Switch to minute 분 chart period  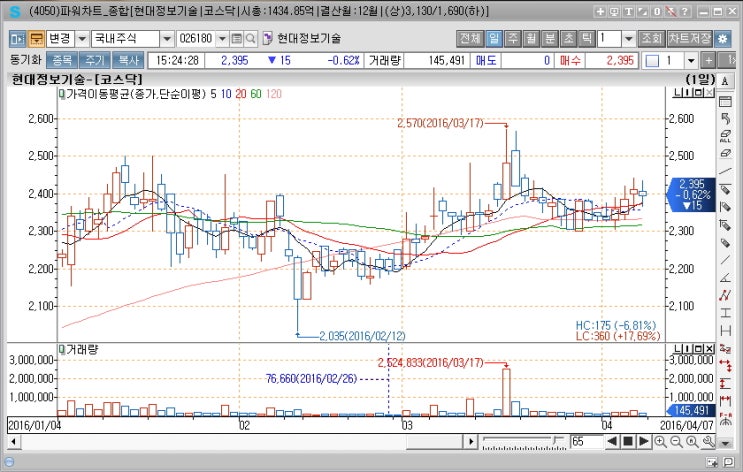[550, 38]
